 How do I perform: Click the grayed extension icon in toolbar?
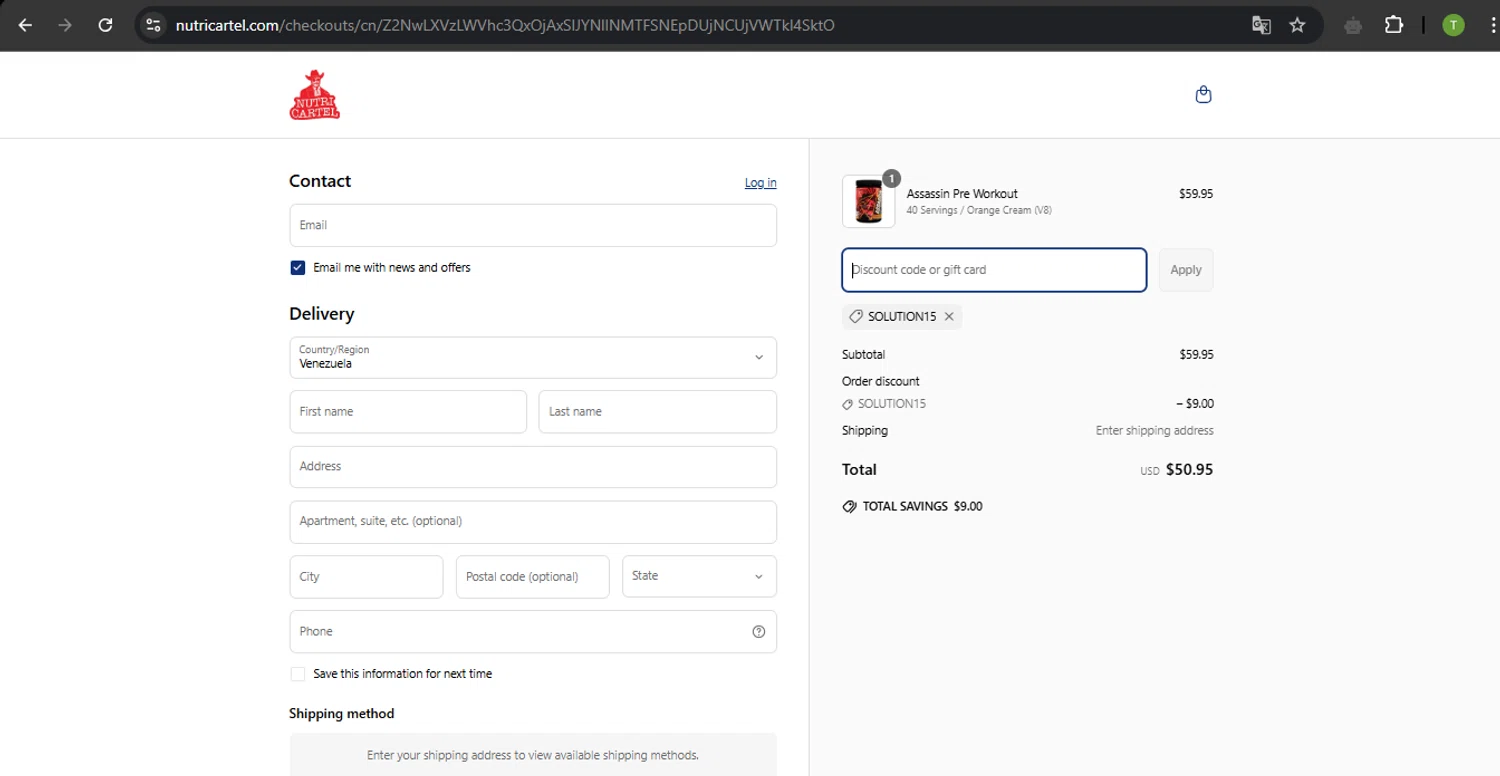[1353, 25]
